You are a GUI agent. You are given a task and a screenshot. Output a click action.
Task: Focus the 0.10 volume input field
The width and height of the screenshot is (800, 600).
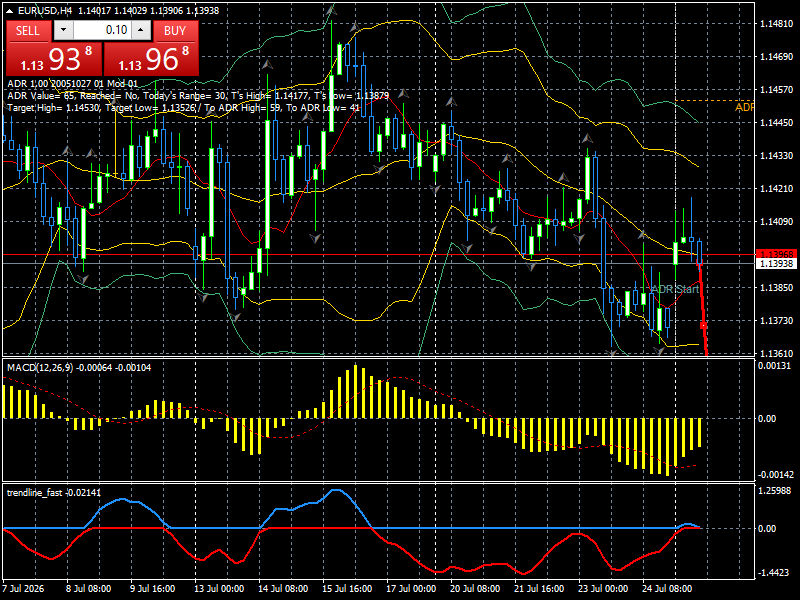coord(102,30)
